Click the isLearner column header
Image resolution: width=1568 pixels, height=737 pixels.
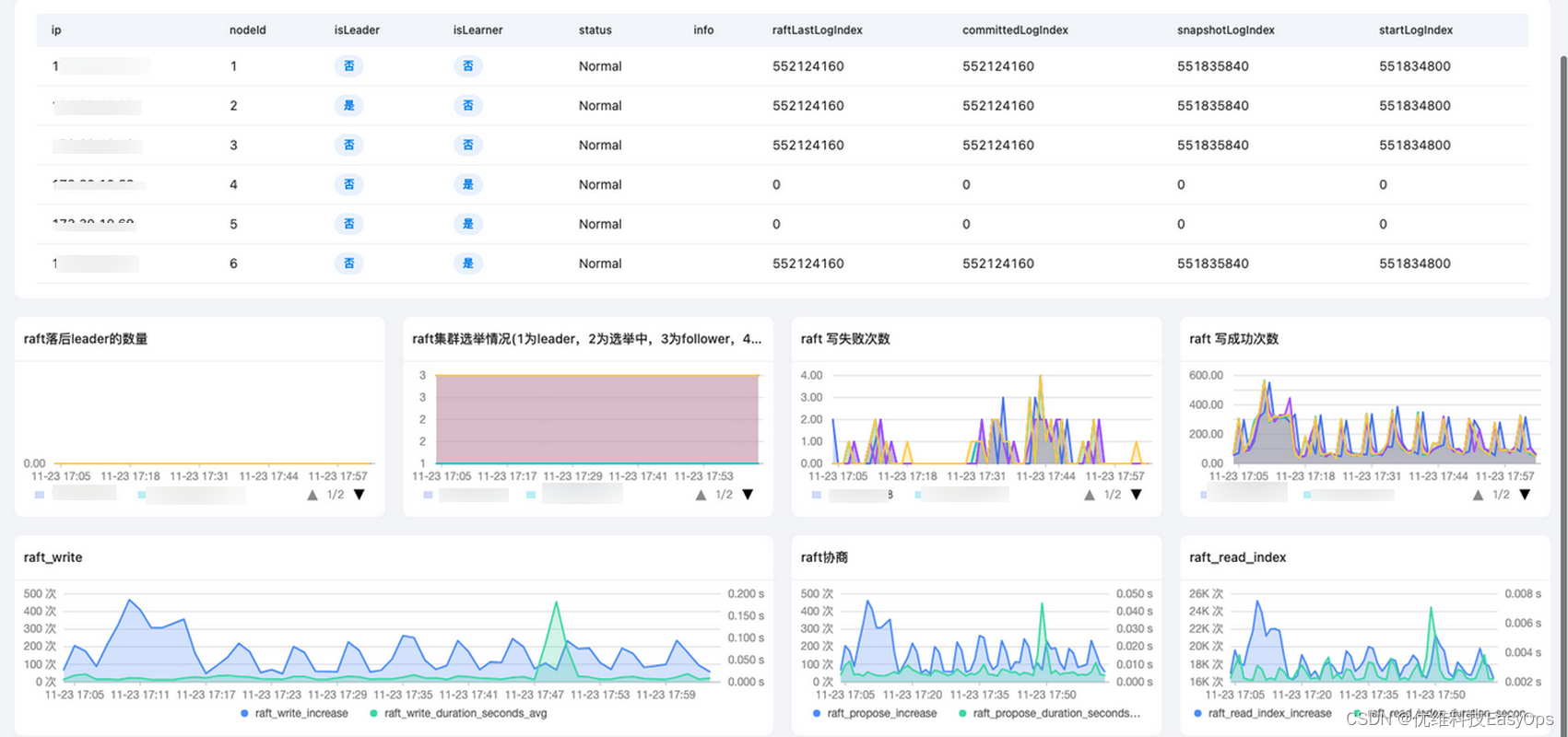click(477, 30)
